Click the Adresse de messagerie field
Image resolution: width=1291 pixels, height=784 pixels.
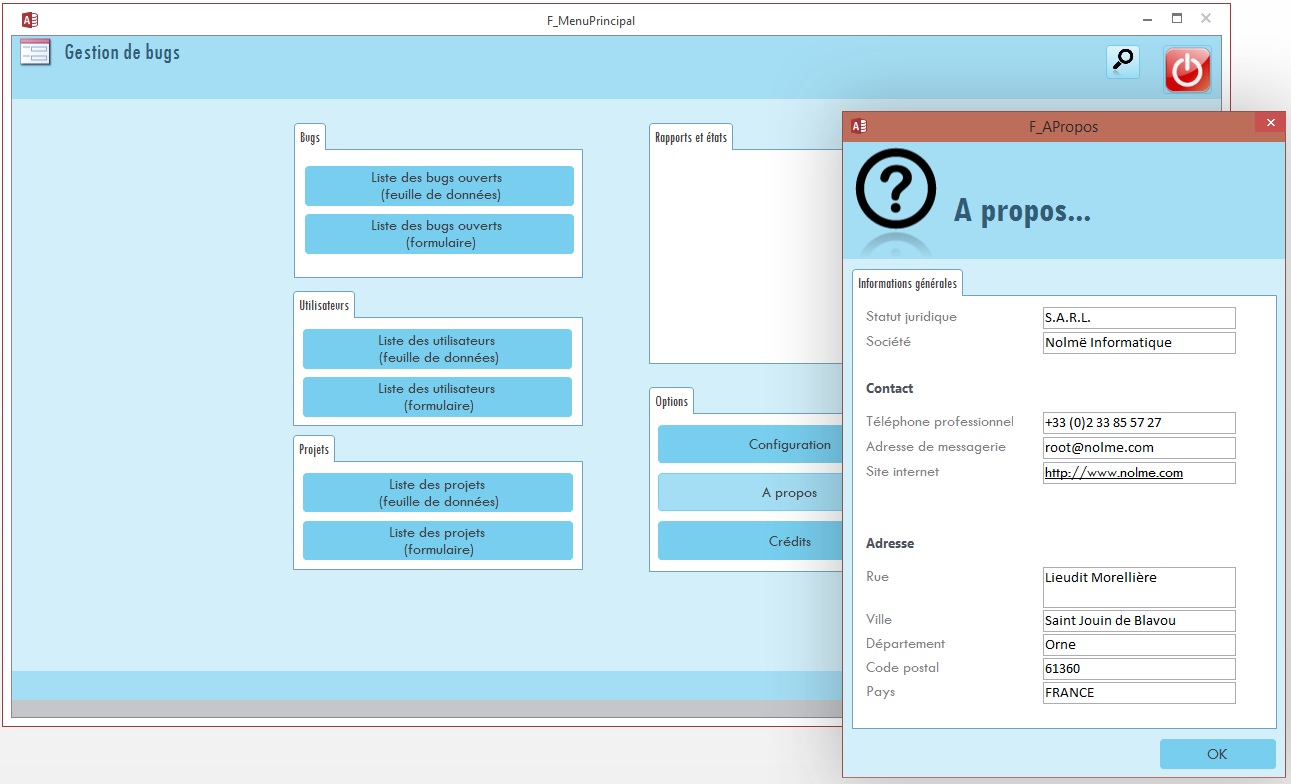pos(1139,448)
